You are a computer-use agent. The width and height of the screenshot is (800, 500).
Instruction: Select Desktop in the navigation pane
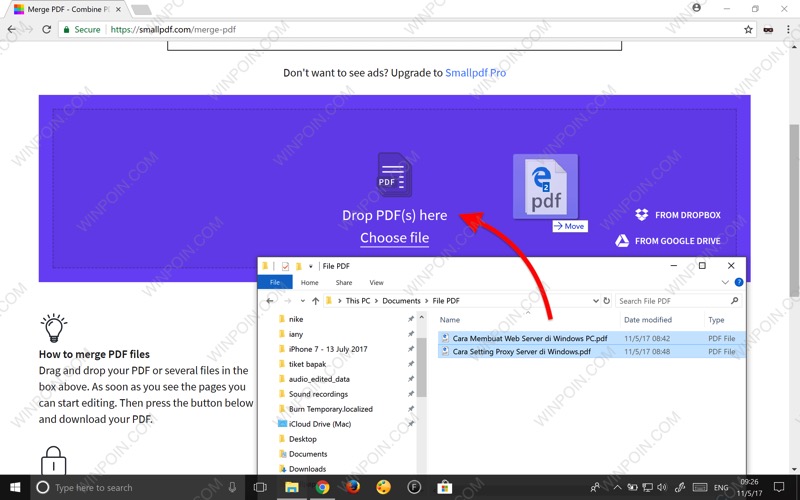click(302, 439)
